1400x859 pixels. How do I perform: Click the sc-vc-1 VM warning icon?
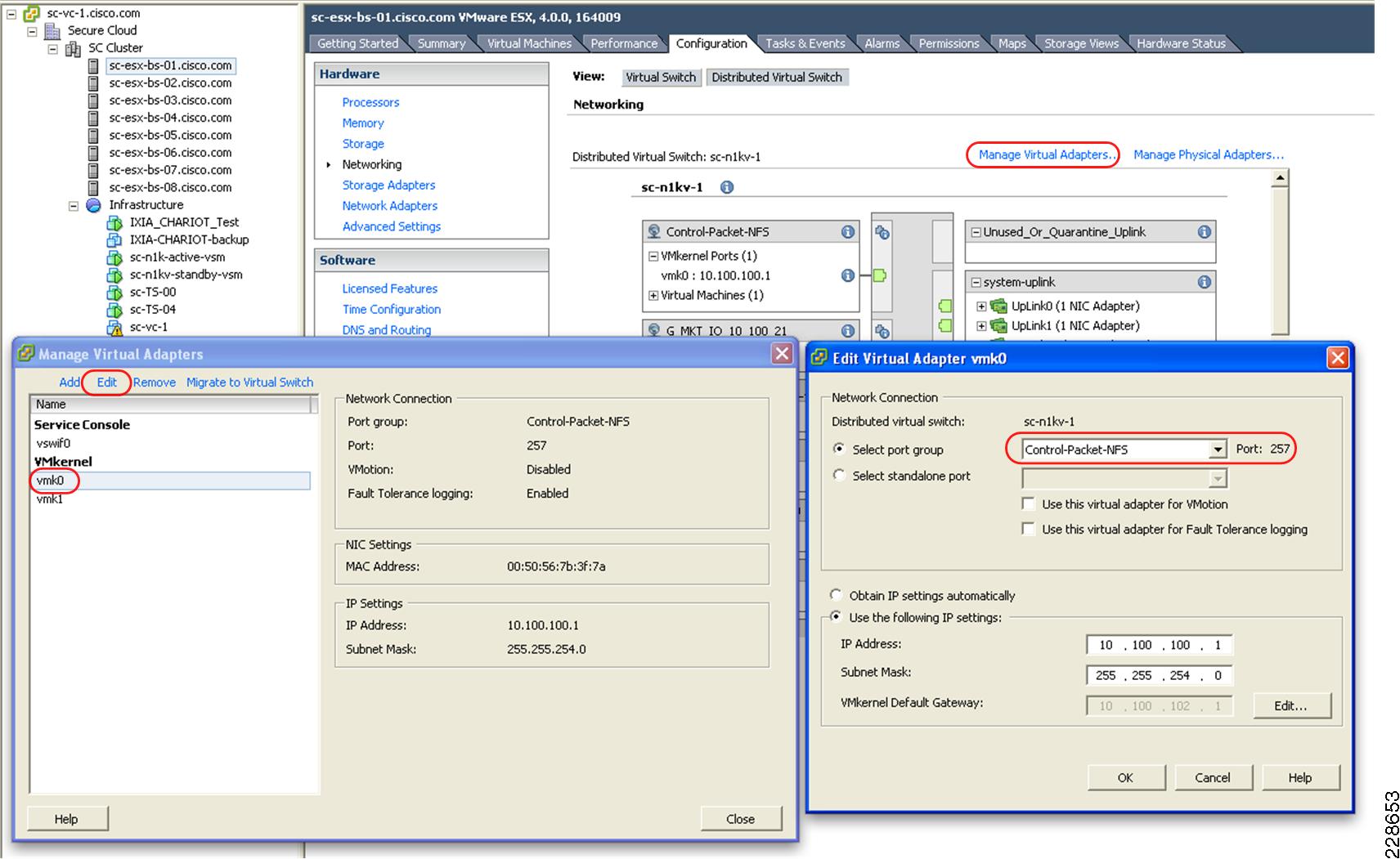(114, 327)
